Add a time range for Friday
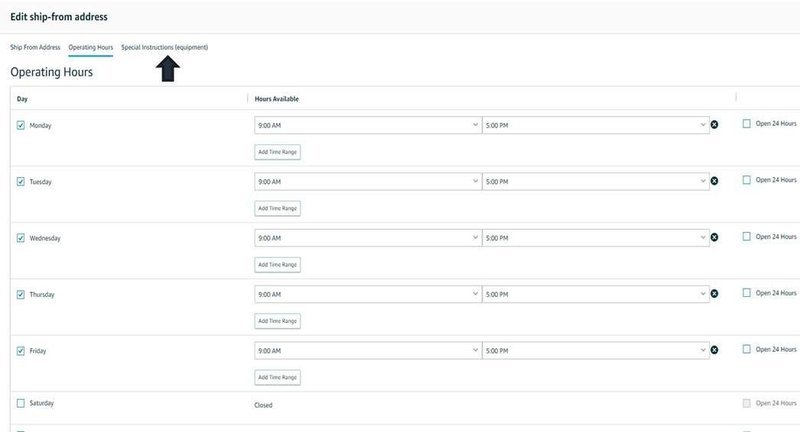This screenshot has width=800, height=432. tap(278, 378)
